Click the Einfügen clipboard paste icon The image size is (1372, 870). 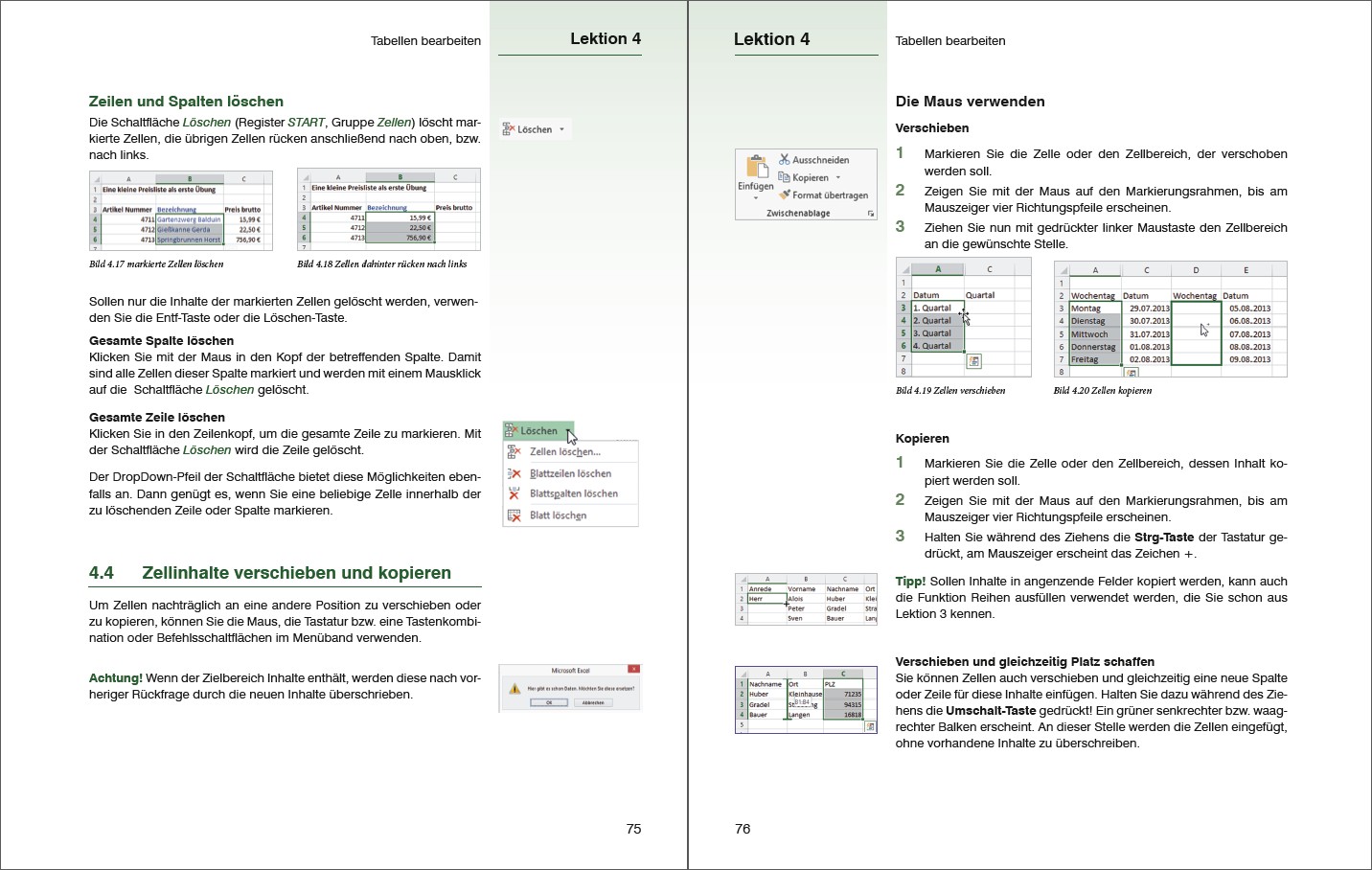(757, 167)
